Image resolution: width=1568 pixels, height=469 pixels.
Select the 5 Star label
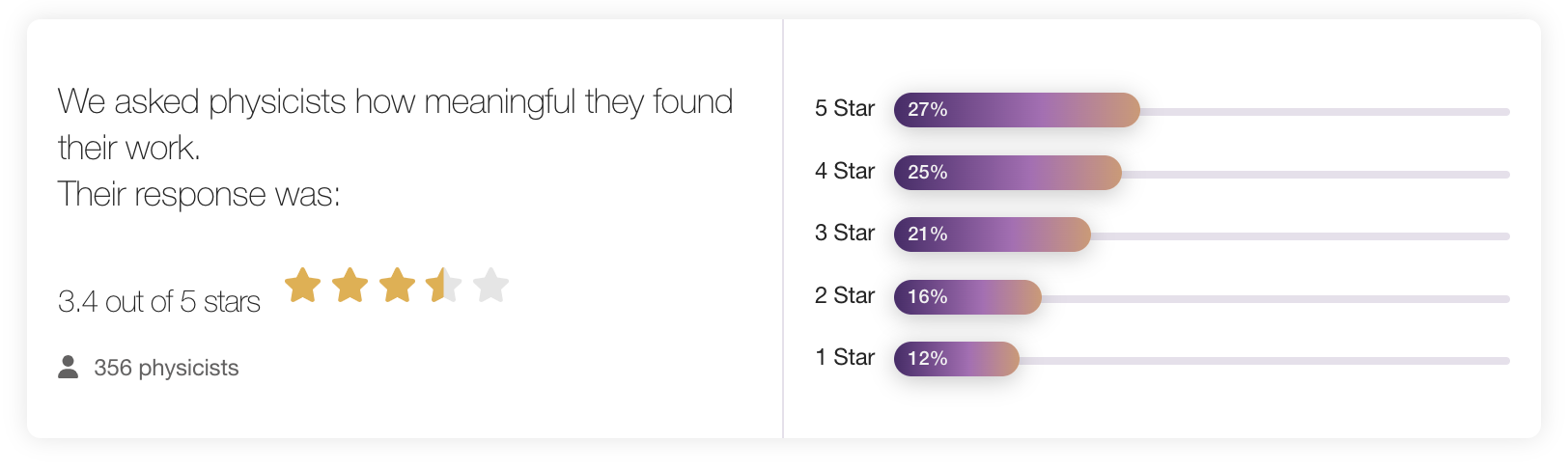[845, 109]
